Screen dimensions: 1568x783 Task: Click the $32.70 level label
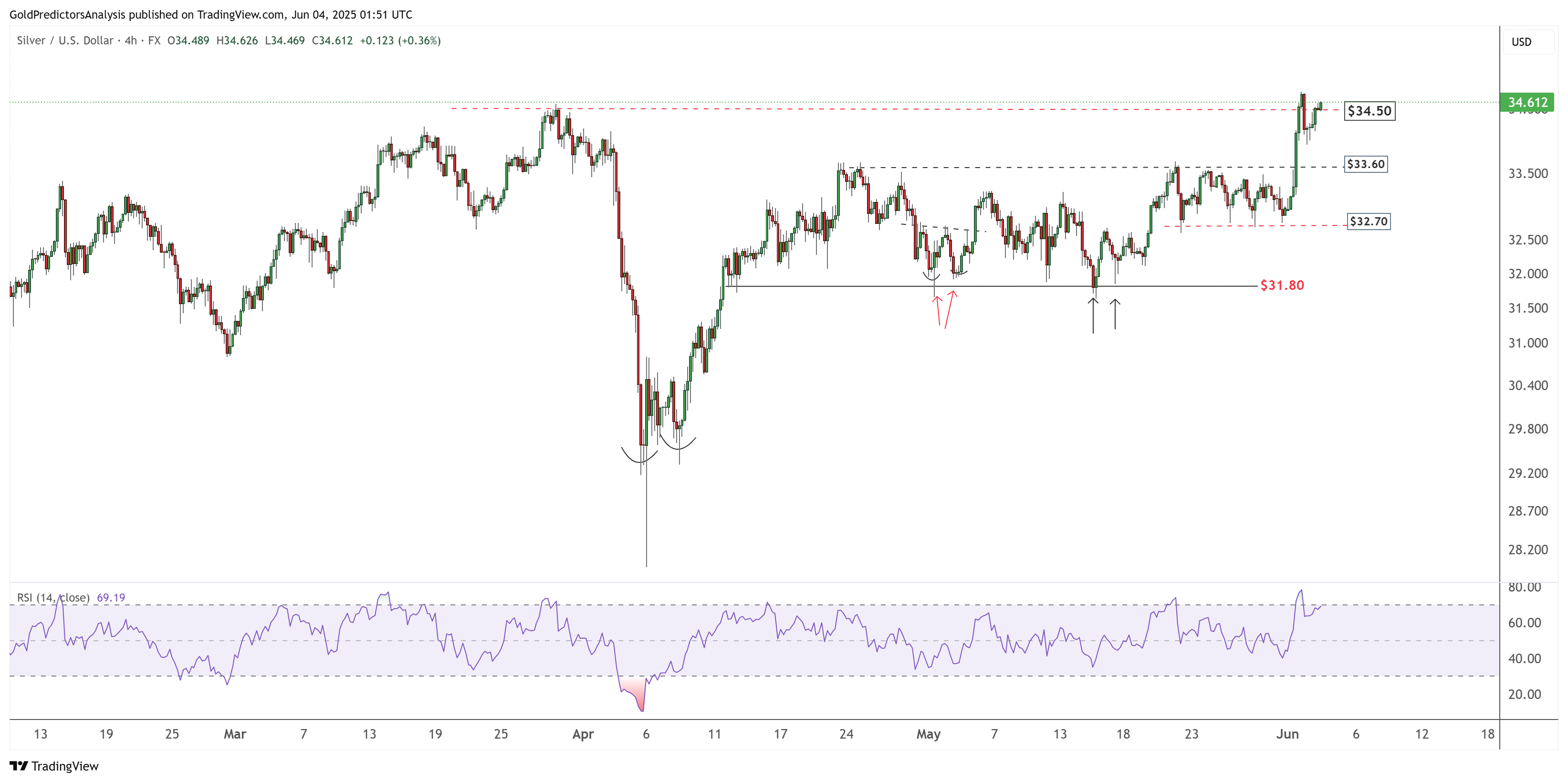point(1369,221)
